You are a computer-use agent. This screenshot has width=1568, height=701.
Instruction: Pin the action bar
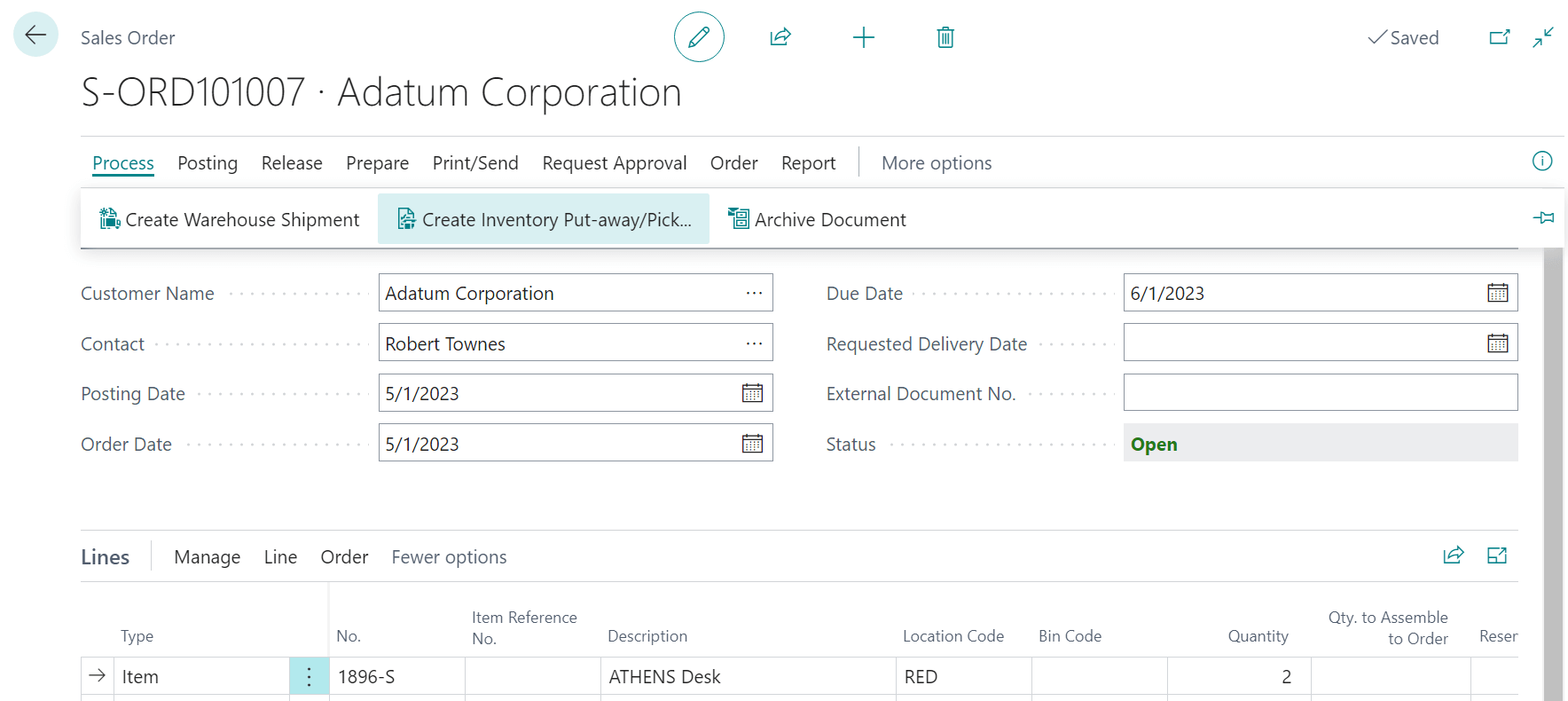1543,217
